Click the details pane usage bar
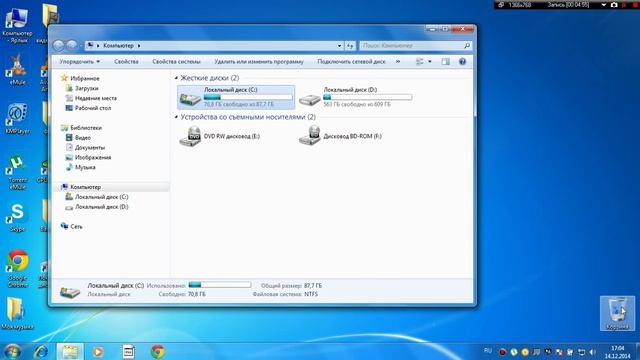Image resolution: width=640 pixels, height=360 pixels. tap(220, 285)
